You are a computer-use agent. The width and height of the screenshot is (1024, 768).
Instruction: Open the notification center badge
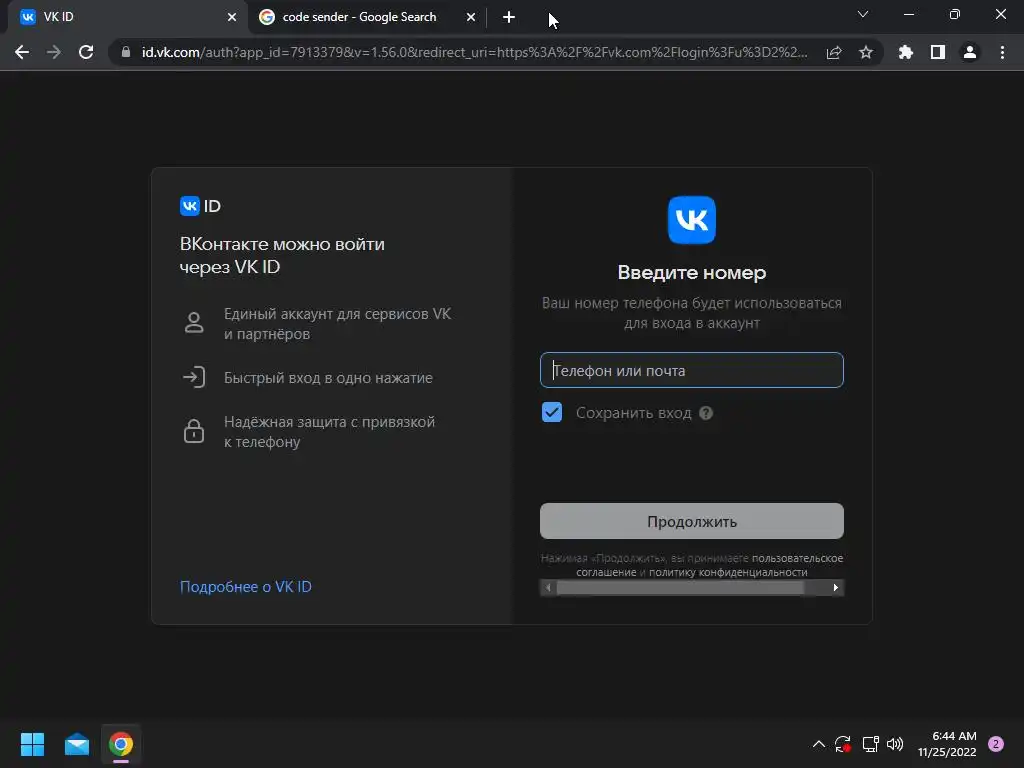(996, 744)
